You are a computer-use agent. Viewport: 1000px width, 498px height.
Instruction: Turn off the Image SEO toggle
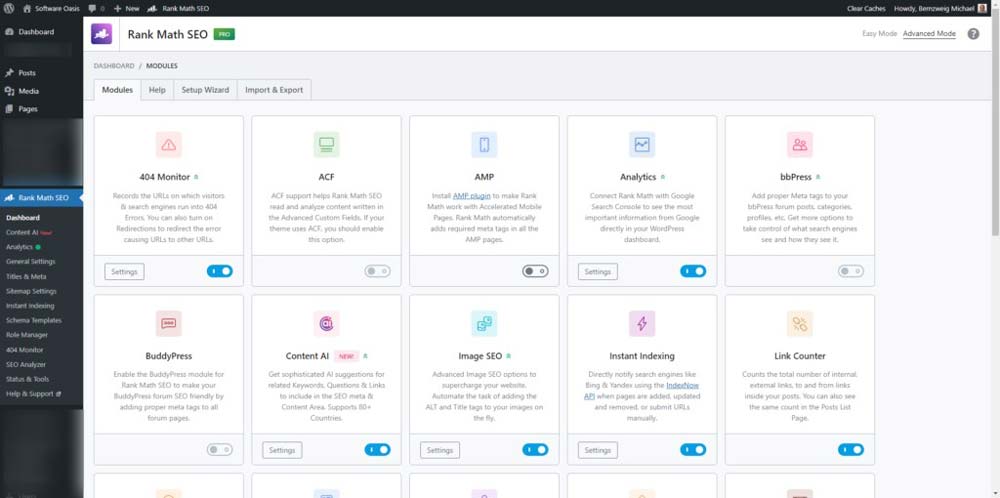[x=535, y=450]
